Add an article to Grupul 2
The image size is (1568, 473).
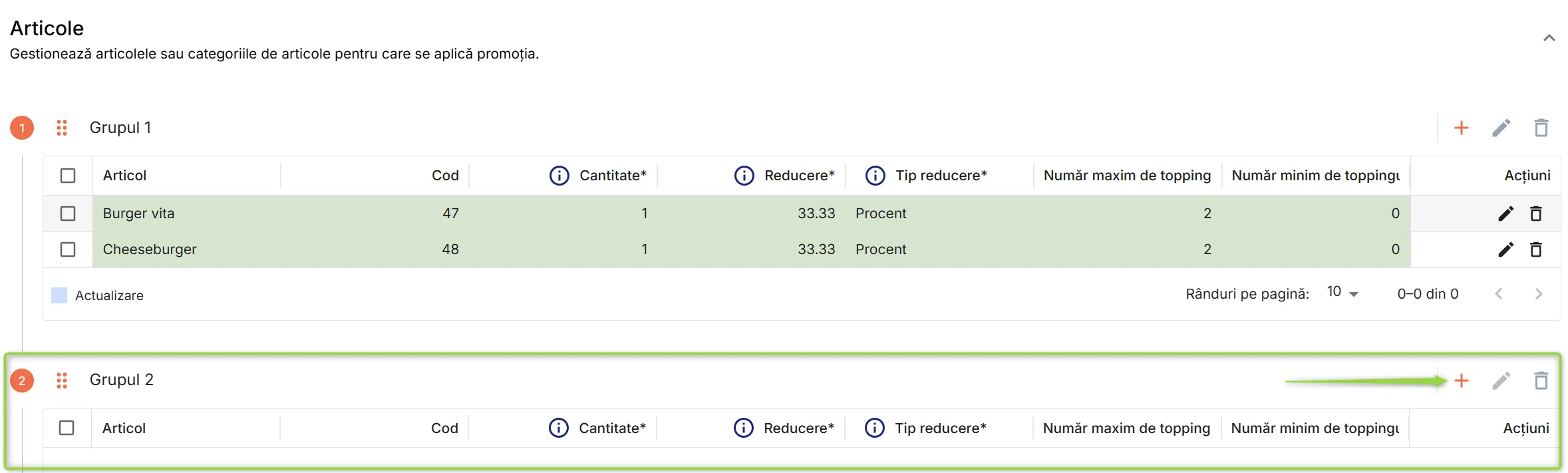pyautogui.click(x=1461, y=381)
